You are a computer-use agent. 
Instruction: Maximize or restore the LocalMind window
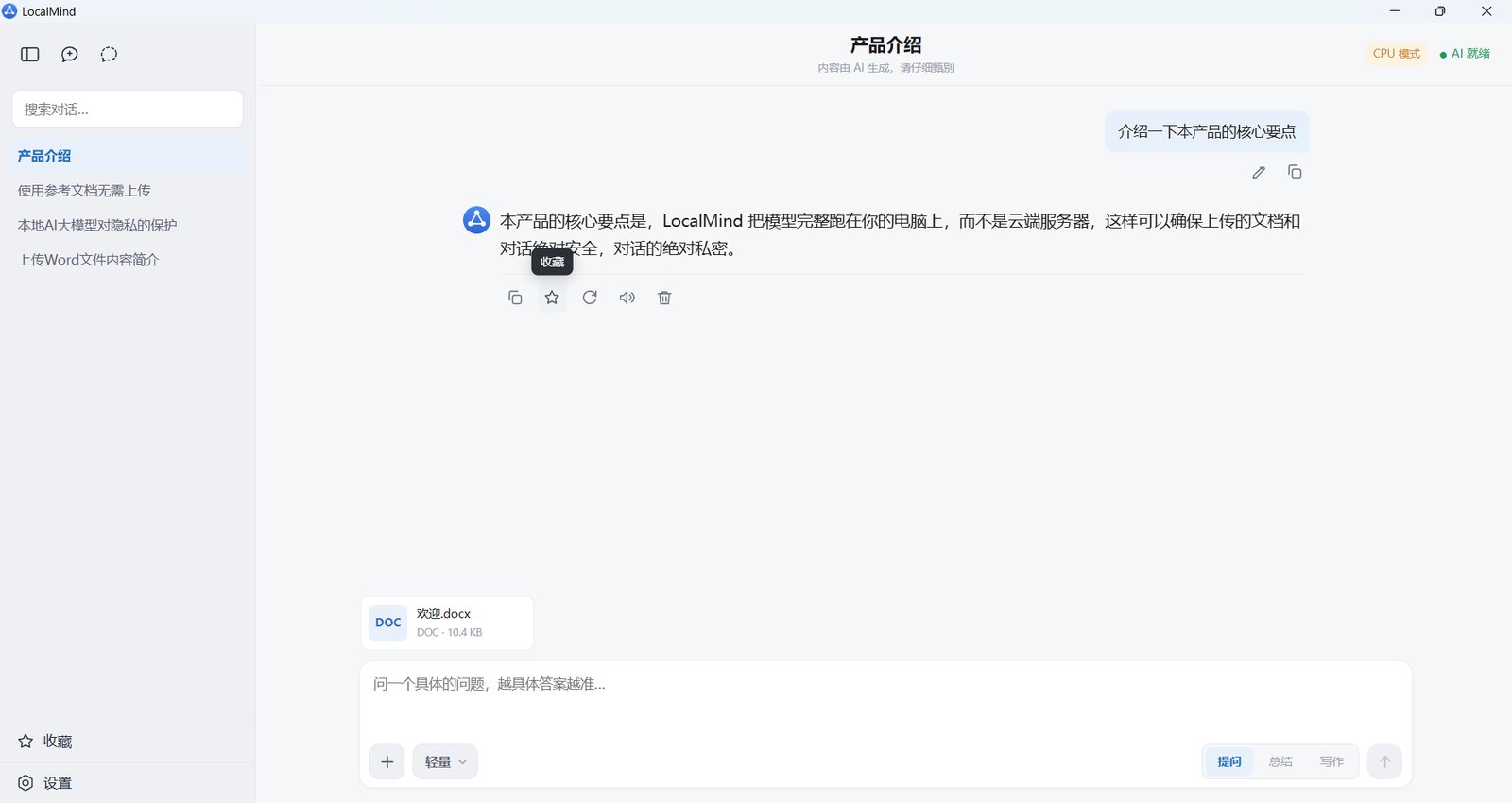[1440, 11]
